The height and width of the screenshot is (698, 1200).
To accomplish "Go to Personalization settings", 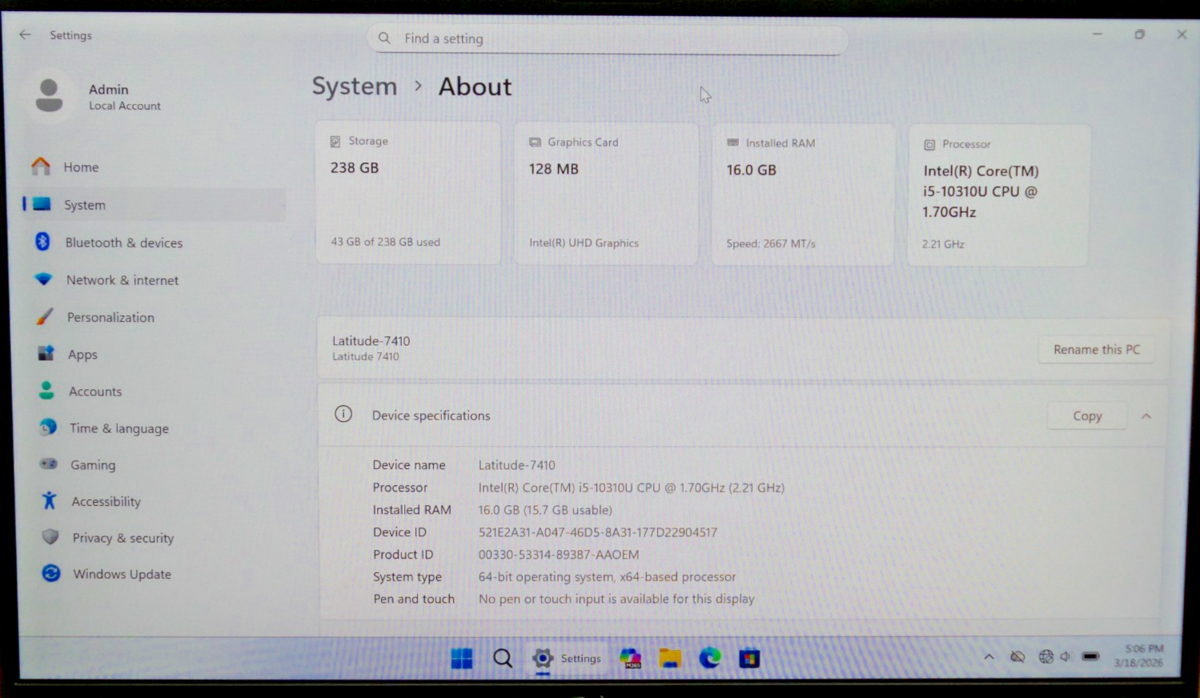I will coord(110,317).
